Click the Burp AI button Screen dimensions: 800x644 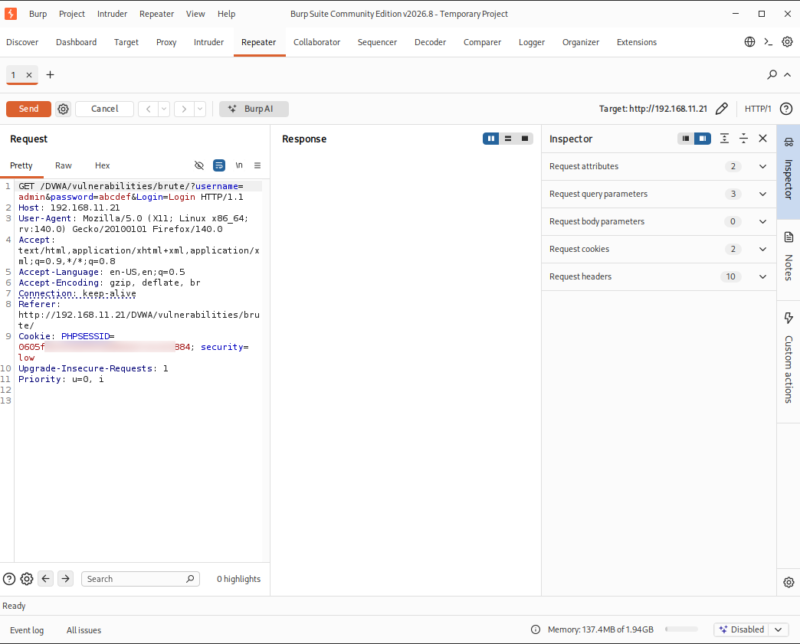254,109
